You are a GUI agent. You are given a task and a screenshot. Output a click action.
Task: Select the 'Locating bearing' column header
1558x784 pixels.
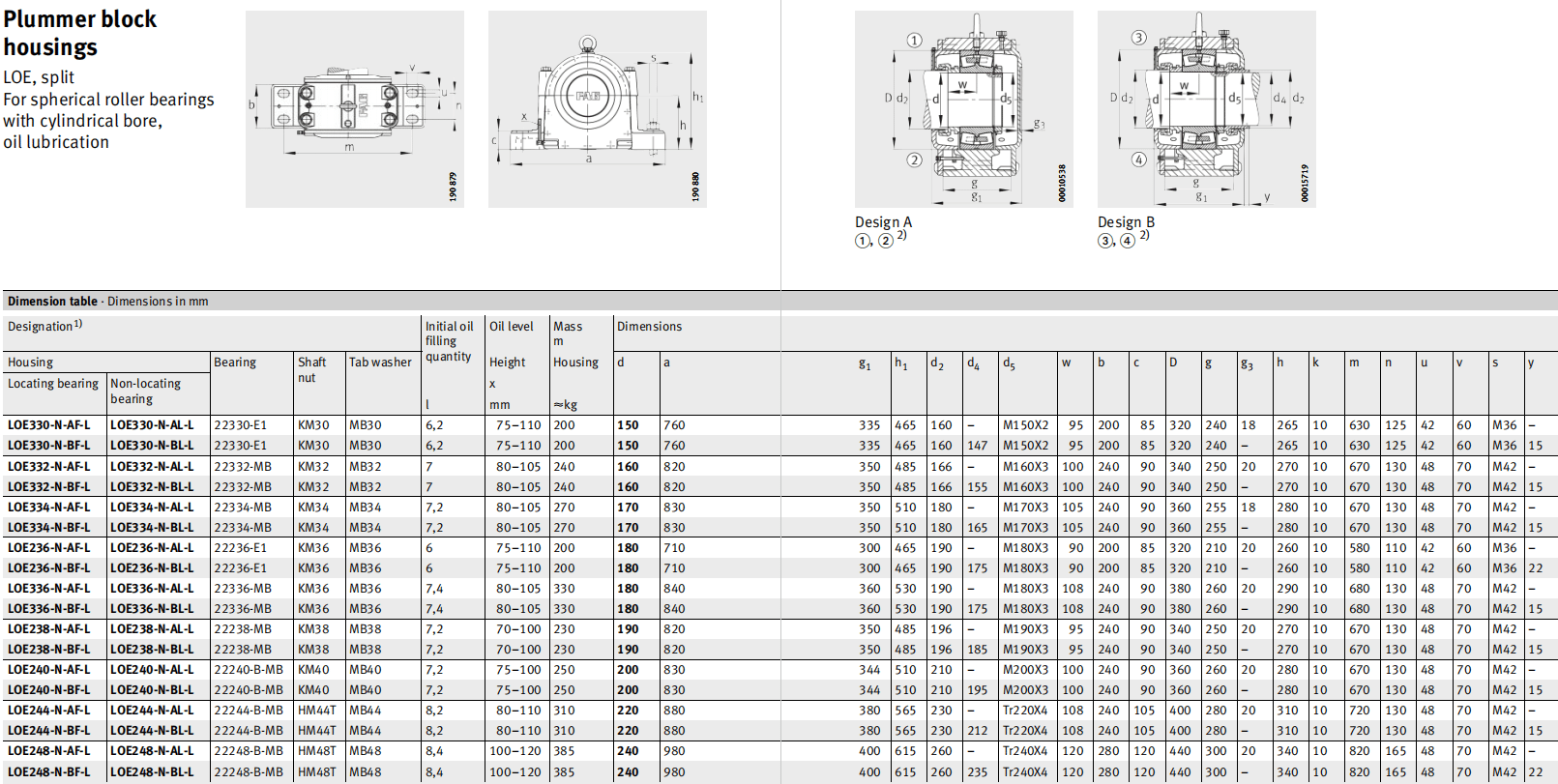tap(53, 384)
